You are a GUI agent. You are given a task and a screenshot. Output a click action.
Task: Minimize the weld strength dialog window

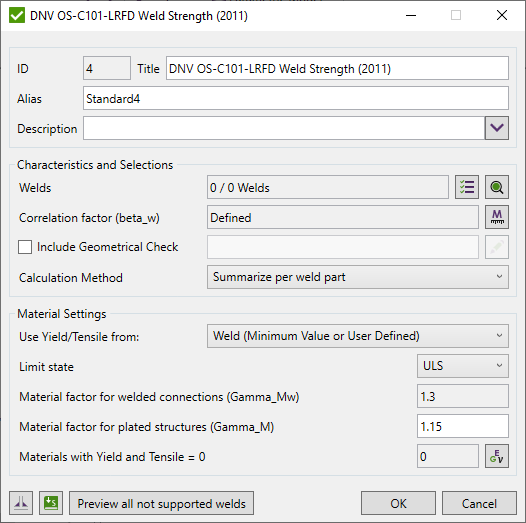pos(411,15)
